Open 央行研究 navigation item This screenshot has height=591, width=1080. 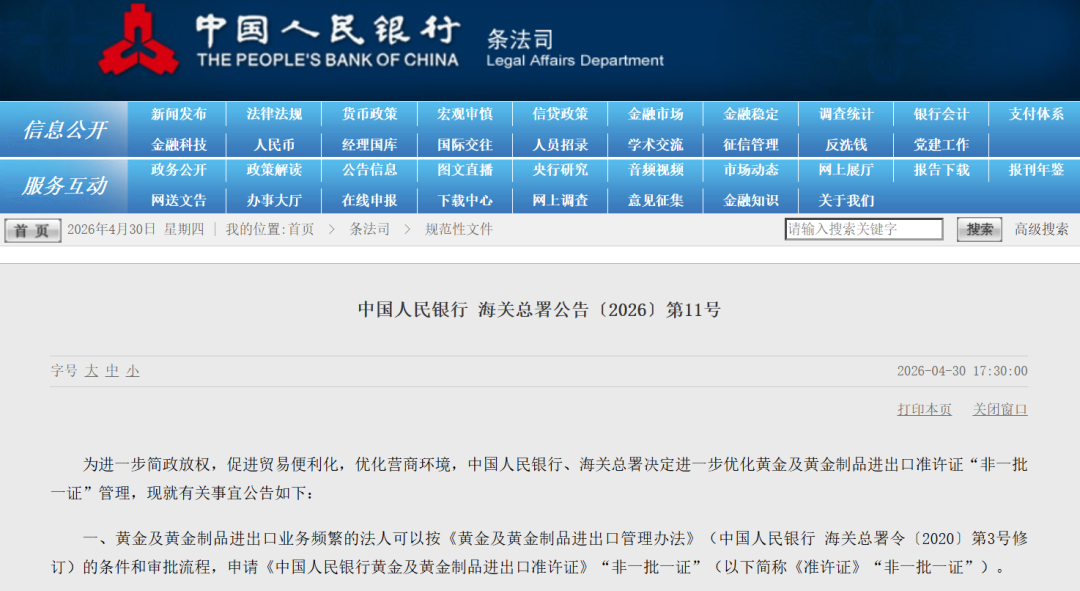560,170
